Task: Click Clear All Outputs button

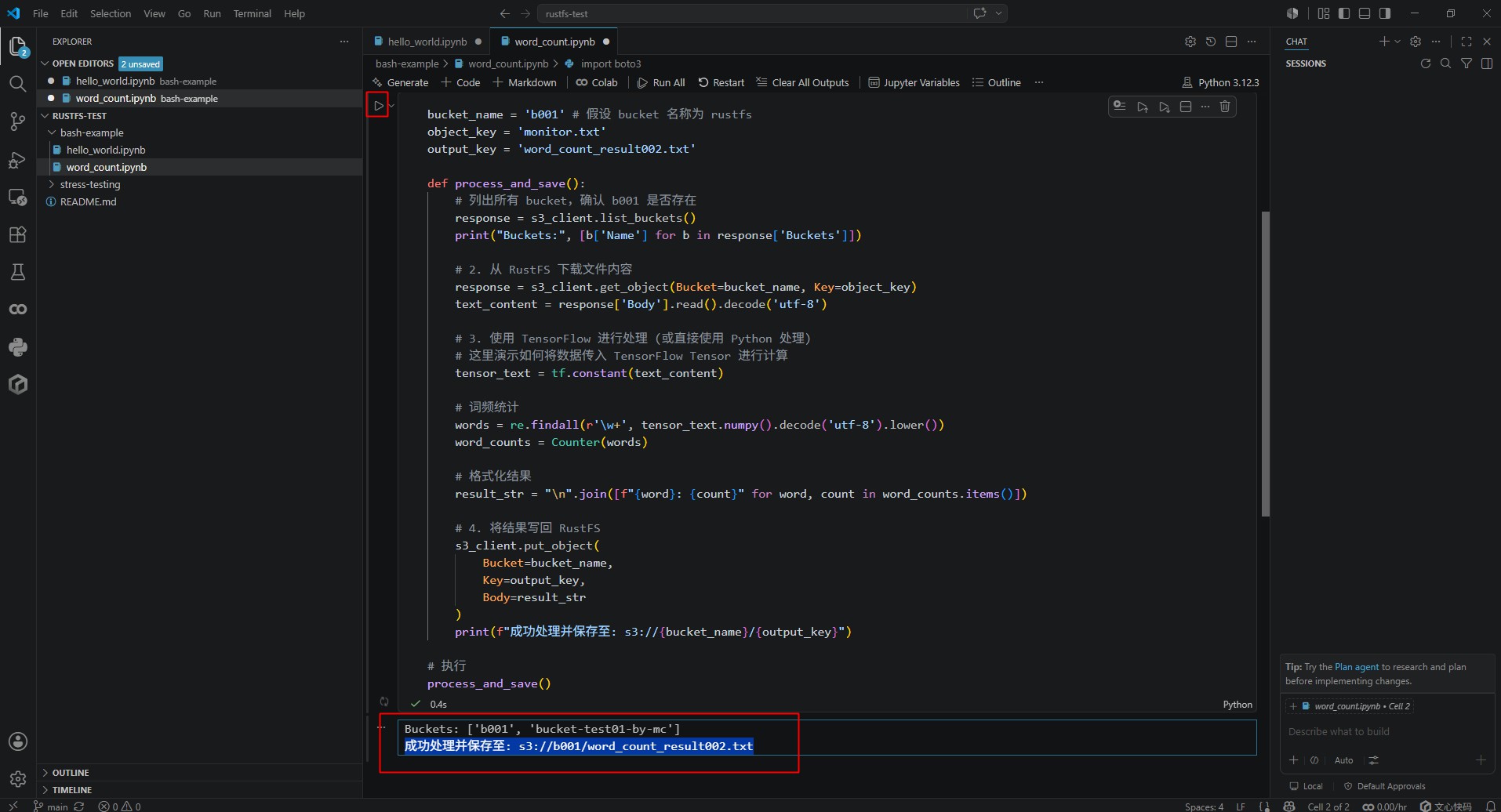Action: (802, 82)
